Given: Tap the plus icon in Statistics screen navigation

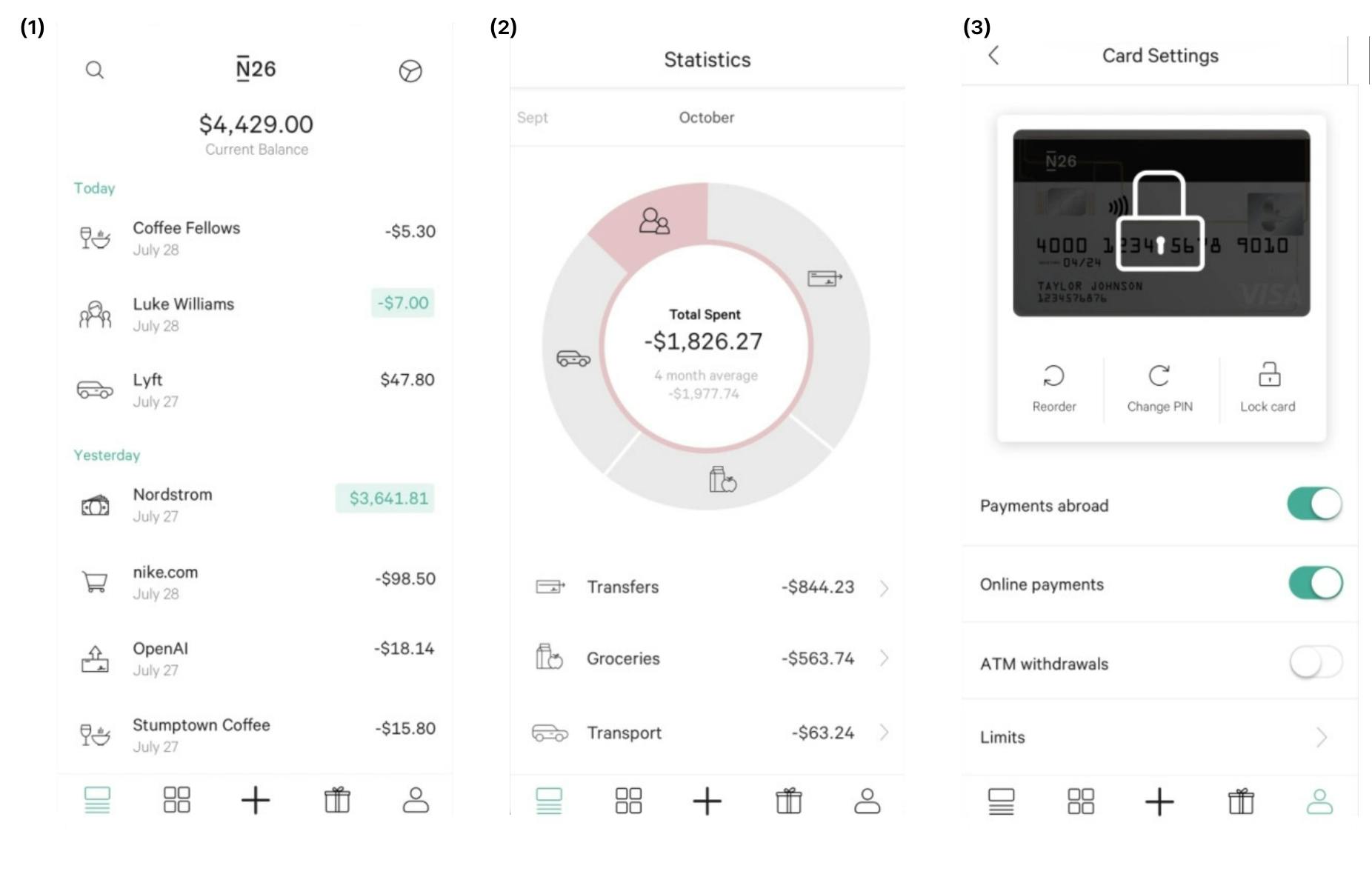Looking at the screenshot, I should [x=707, y=801].
